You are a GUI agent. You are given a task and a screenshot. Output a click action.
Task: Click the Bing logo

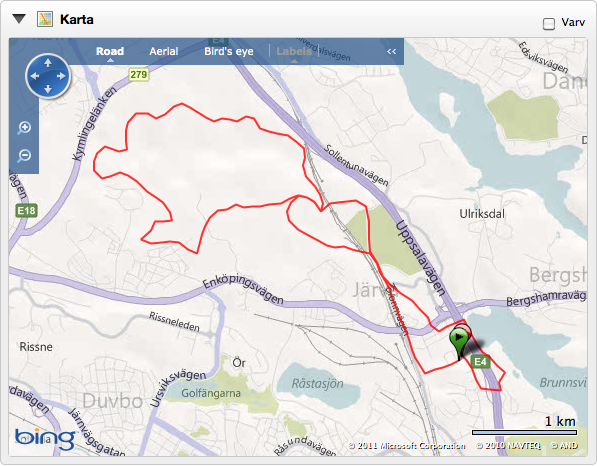click(x=45, y=439)
